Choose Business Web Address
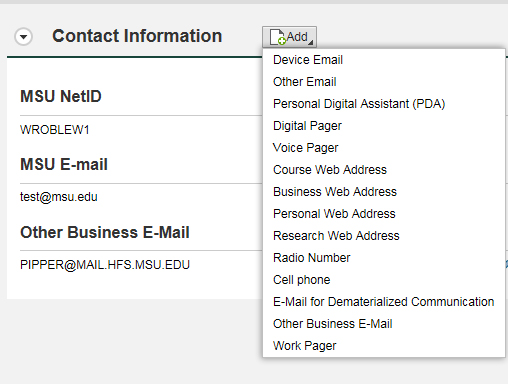The width and height of the screenshot is (508, 384). [x=335, y=192]
